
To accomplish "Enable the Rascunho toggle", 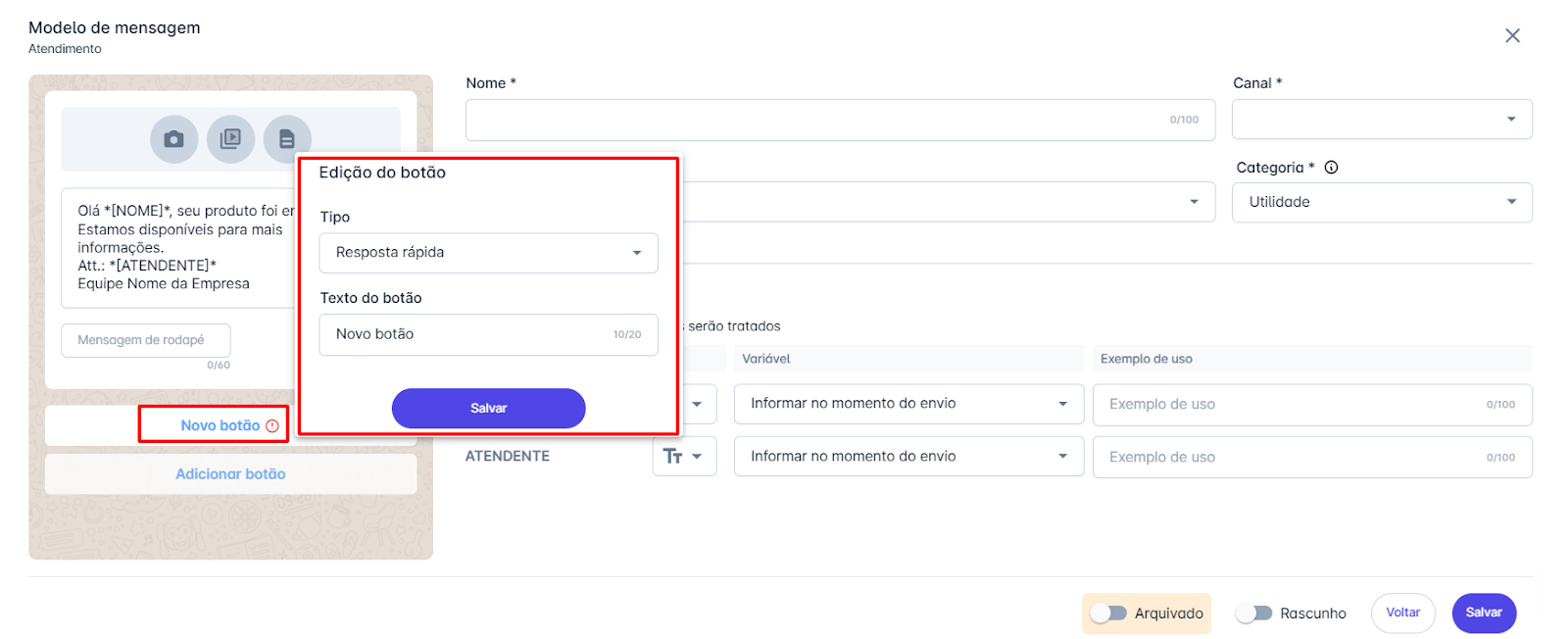I will click(x=1251, y=613).
